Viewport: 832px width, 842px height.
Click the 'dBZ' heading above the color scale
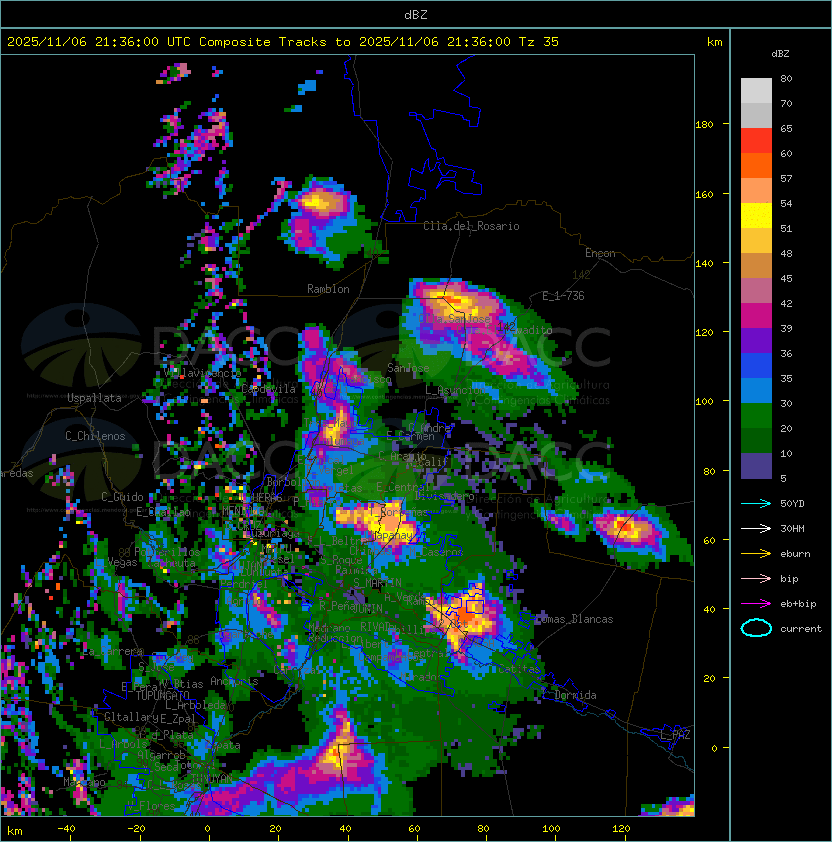pos(780,54)
